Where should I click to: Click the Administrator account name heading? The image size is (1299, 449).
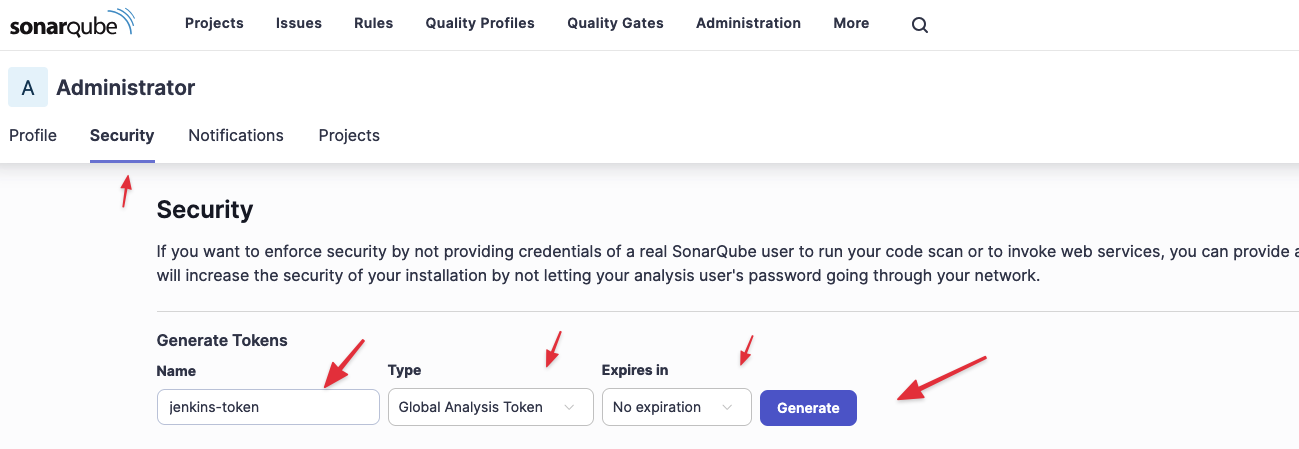(x=126, y=88)
